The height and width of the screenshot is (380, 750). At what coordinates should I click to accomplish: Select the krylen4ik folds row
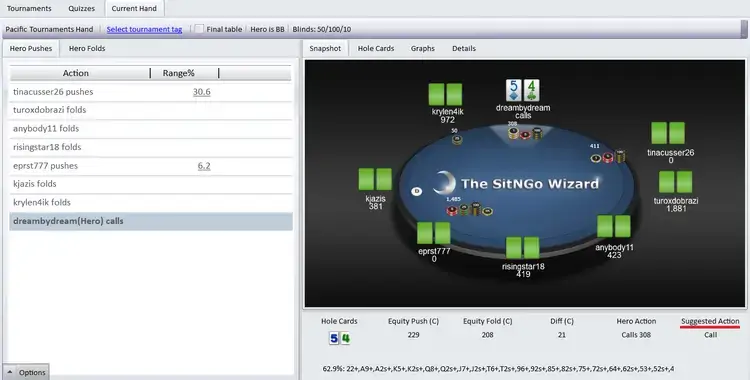[151, 203]
